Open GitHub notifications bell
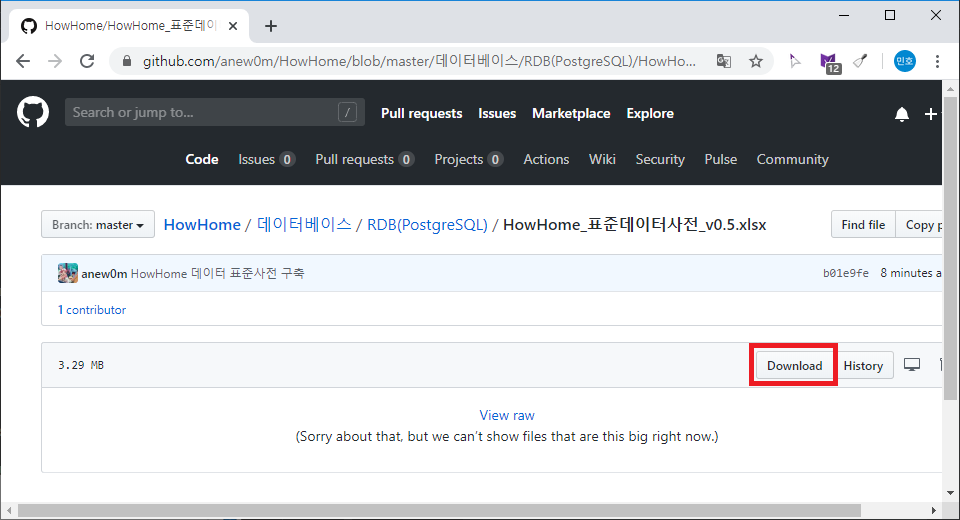Screen dimensions: 960x520 tap(902, 114)
